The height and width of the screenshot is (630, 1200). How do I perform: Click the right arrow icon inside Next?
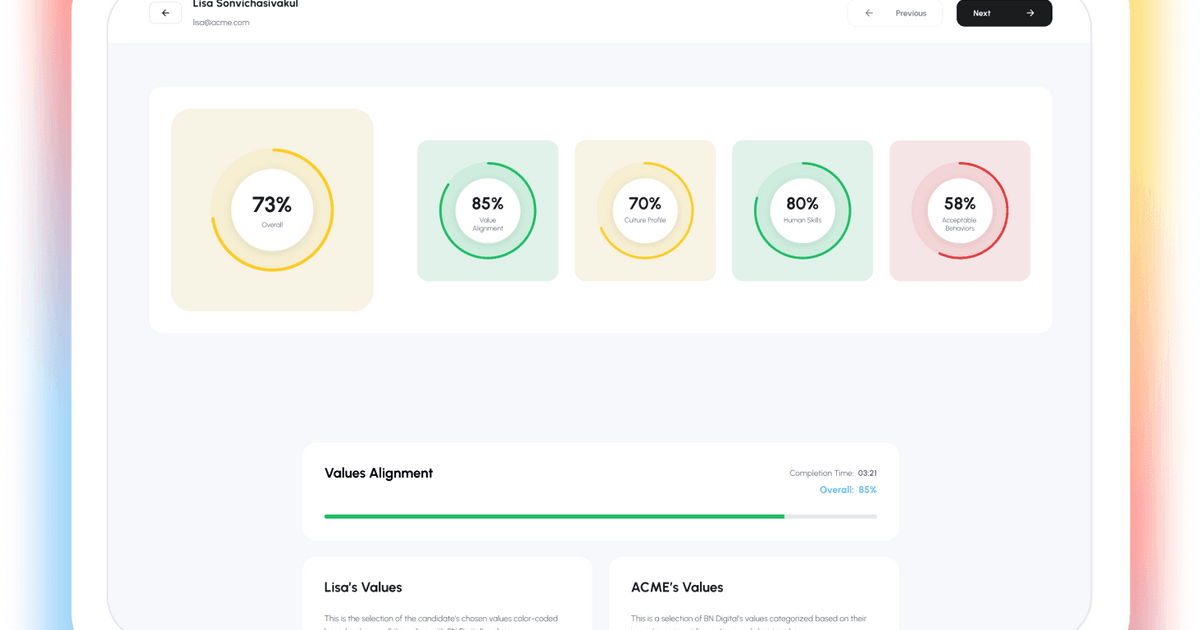point(1030,13)
